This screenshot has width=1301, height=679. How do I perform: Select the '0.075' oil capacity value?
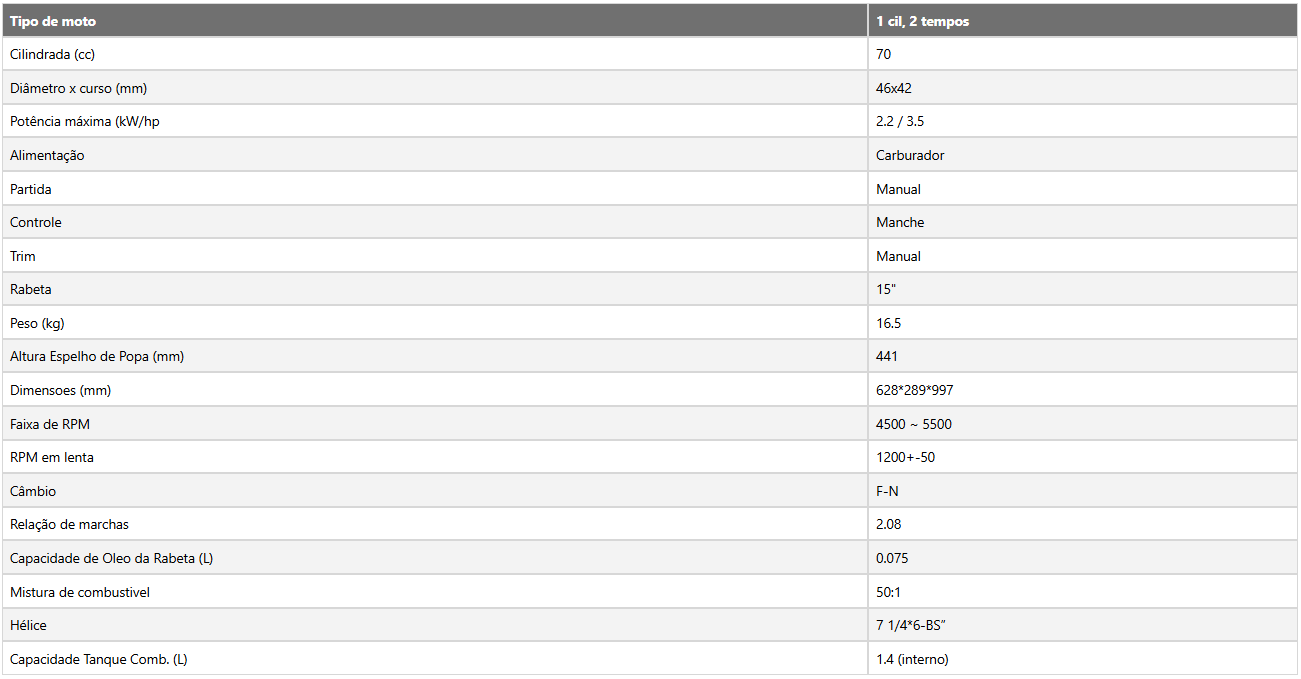1083,558
